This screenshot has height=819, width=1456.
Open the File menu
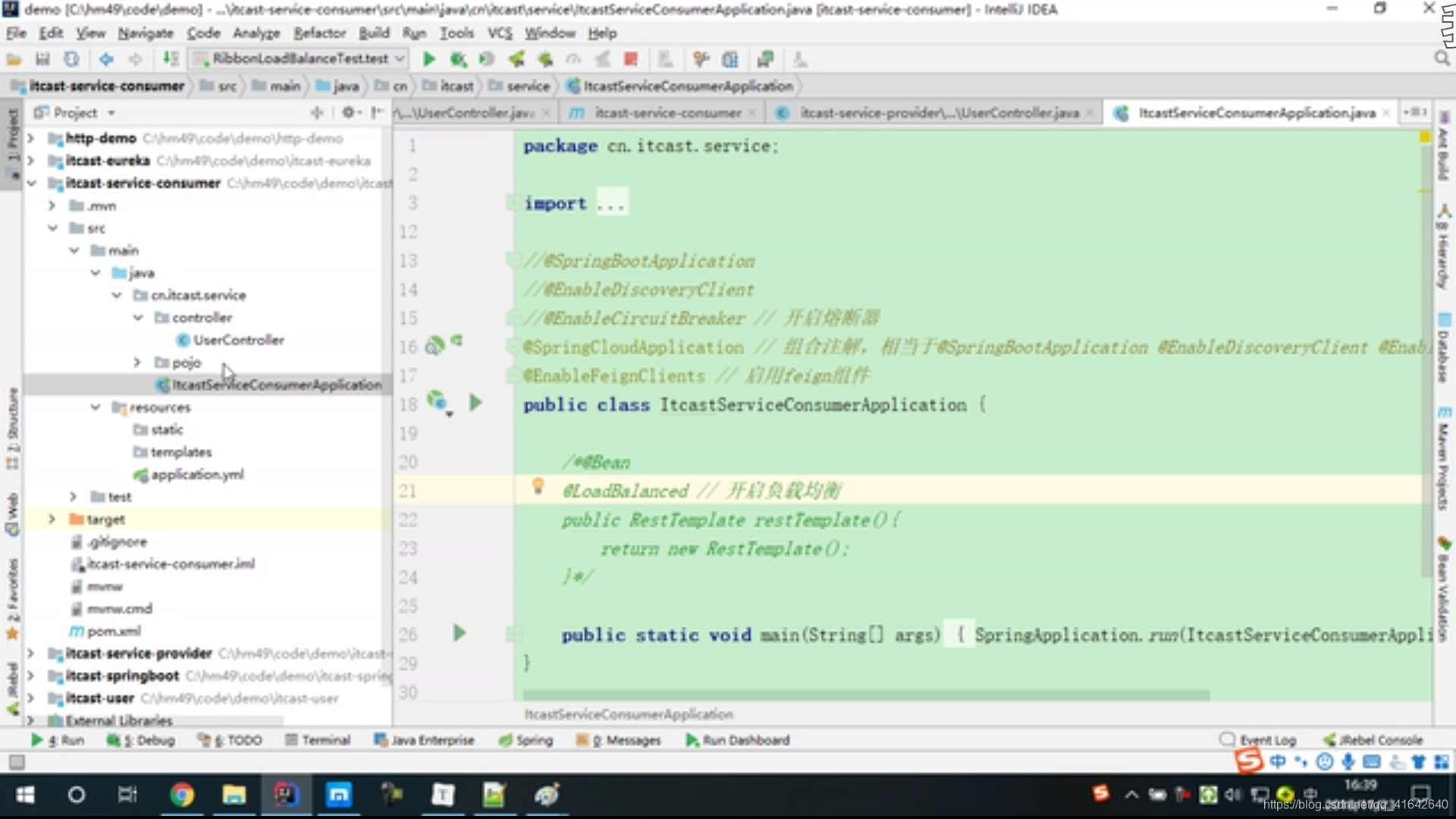pos(16,33)
